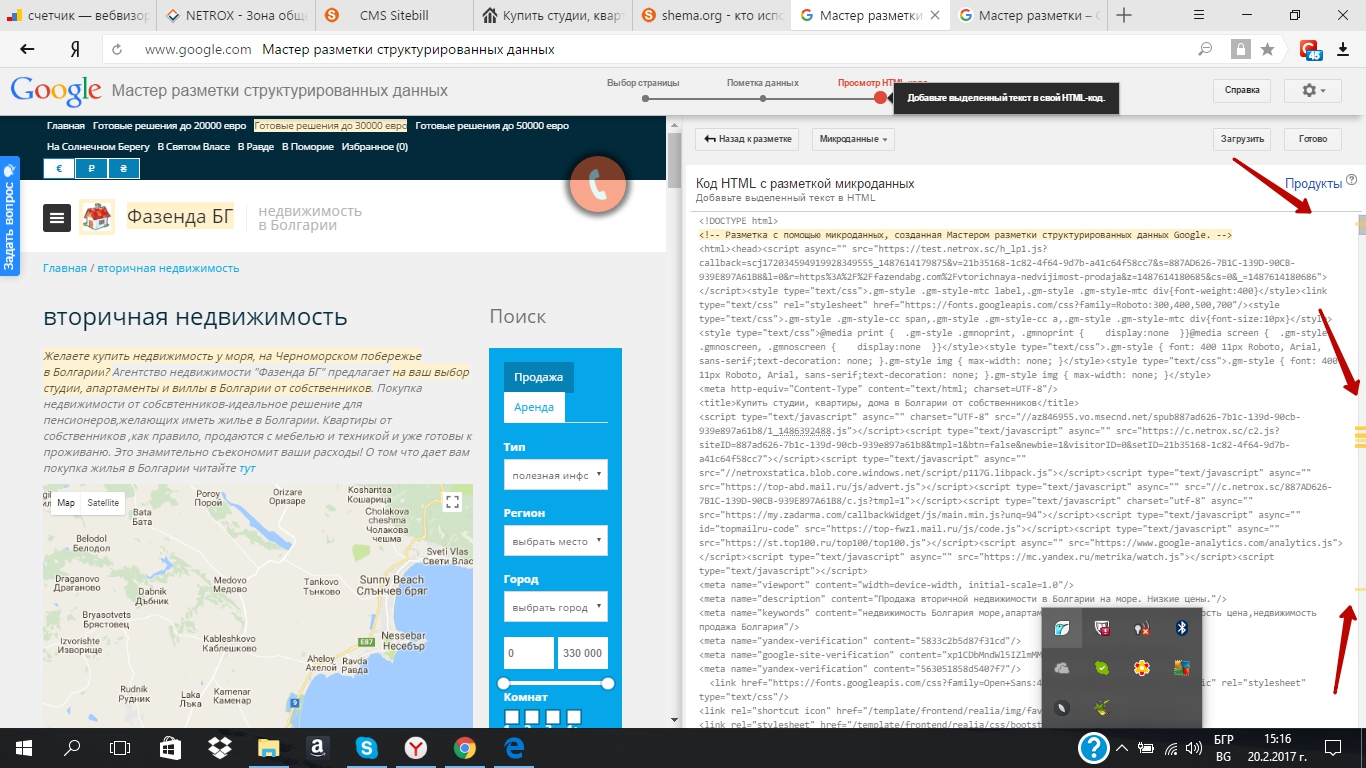Switch to the NETROX browser tab
Viewport: 1366px width, 768px height.
pos(237,15)
